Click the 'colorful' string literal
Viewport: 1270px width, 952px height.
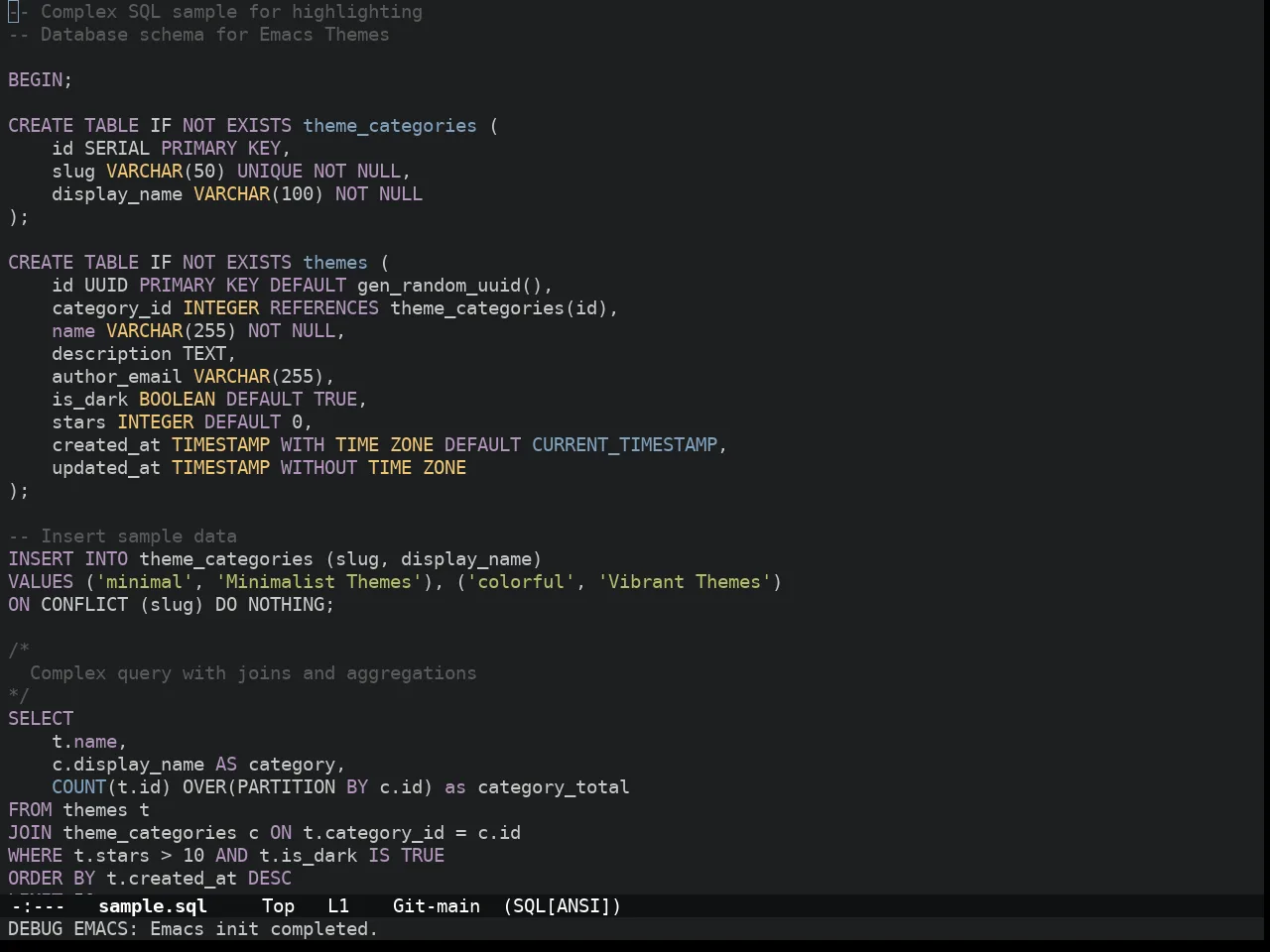(x=521, y=581)
